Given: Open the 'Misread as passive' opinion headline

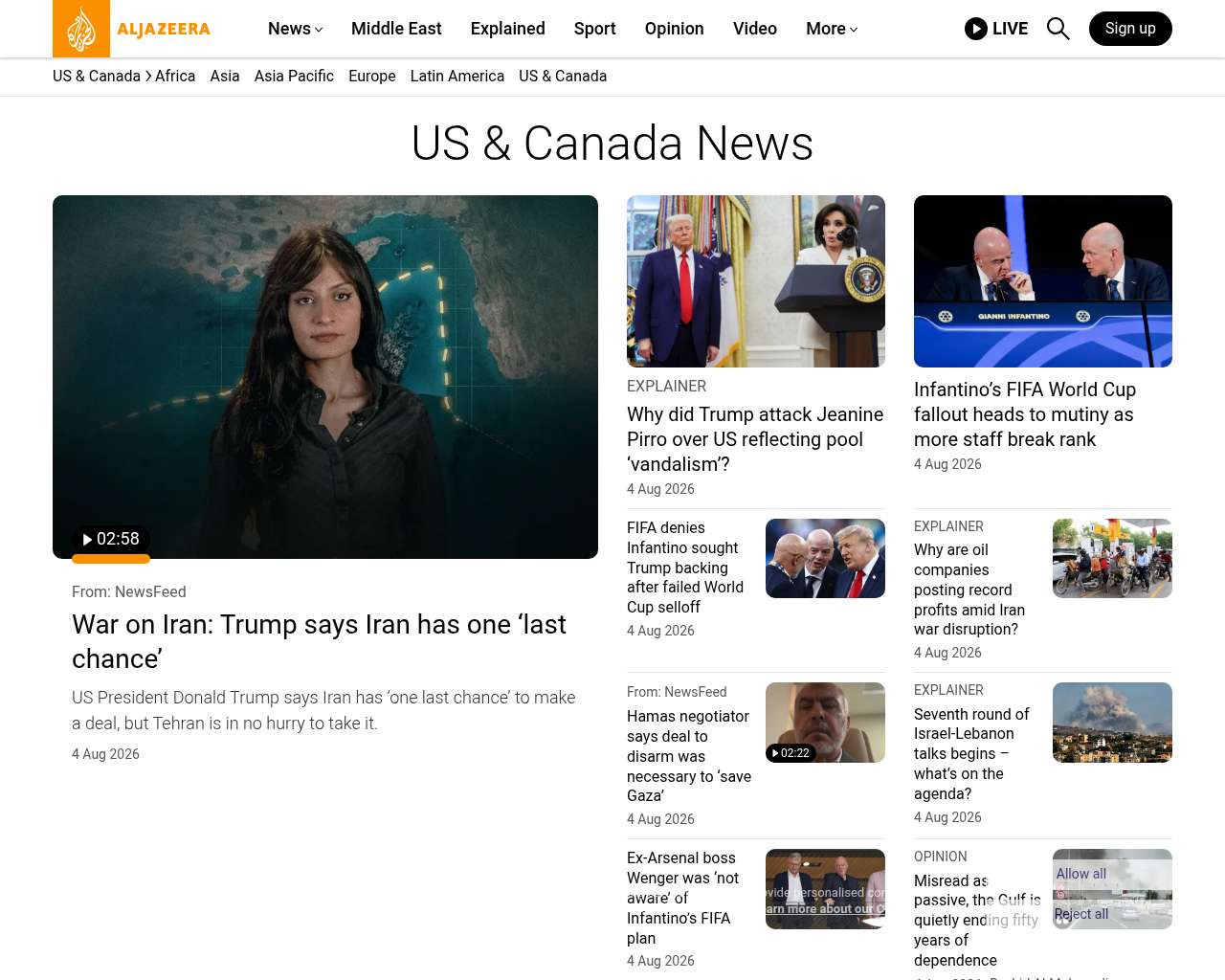Looking at the screenshot, I should click(x=976, y=920).
